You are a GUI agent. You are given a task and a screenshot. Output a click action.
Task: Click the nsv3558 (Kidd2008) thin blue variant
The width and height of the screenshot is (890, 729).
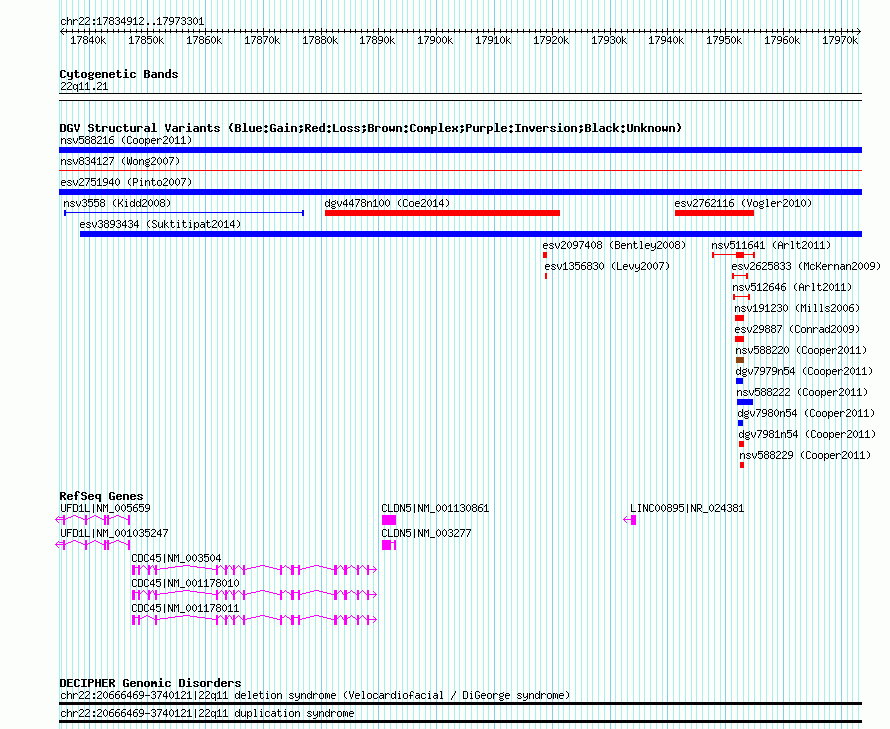183,213
